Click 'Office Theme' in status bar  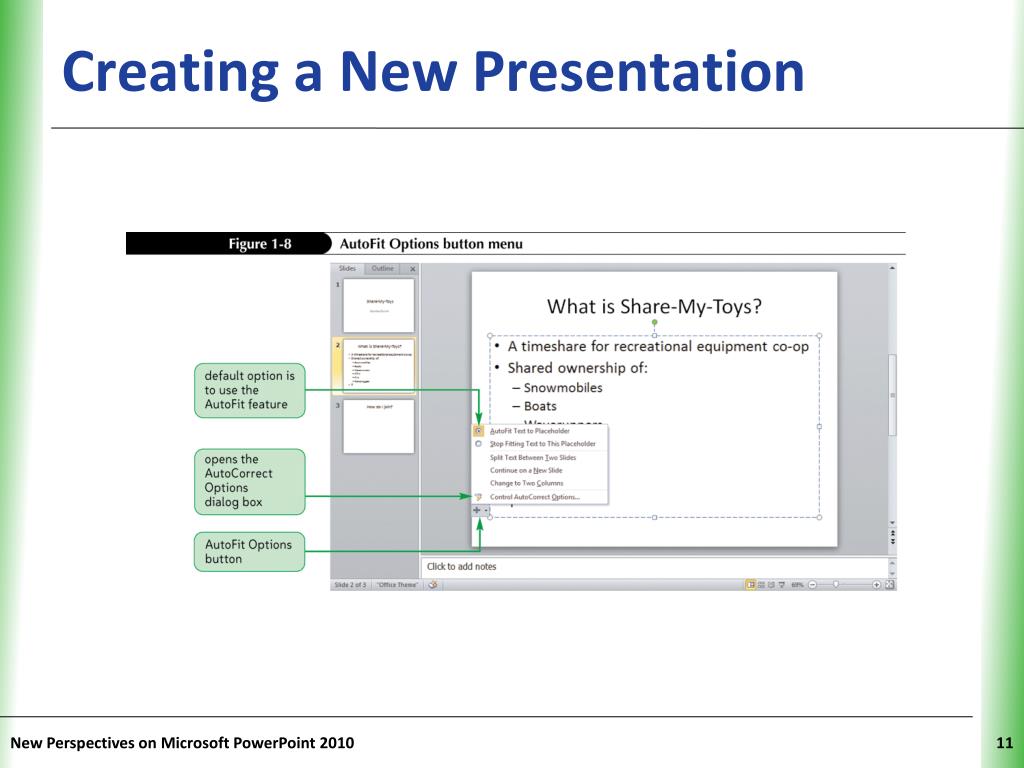(397, 584)
